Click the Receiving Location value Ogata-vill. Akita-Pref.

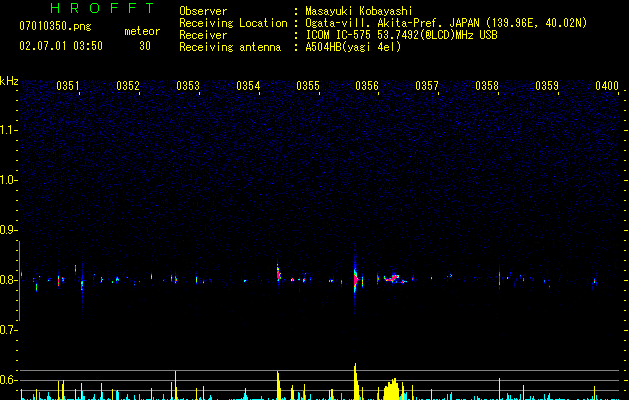point(375,23)
